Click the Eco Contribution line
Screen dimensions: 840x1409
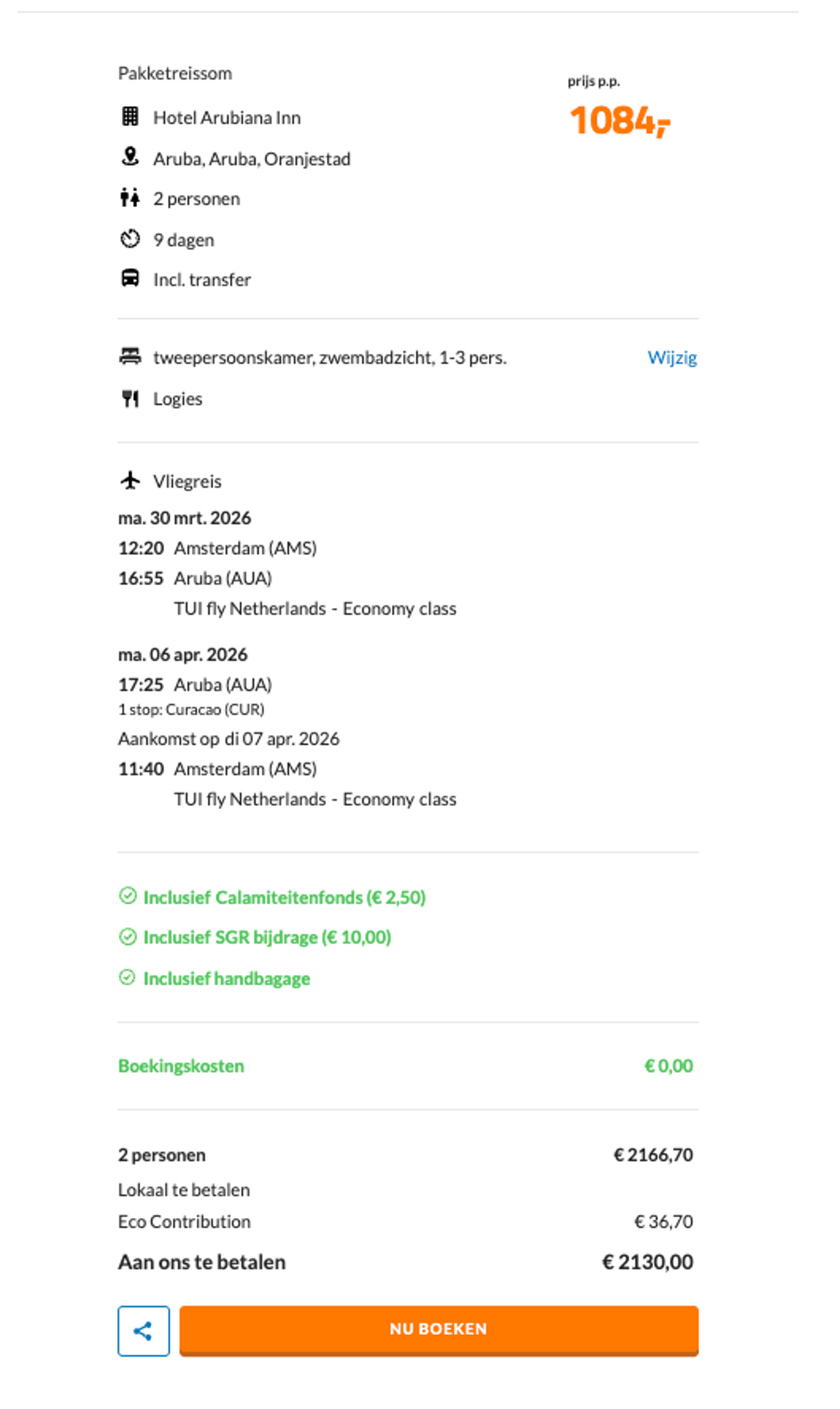(184, 1222)
